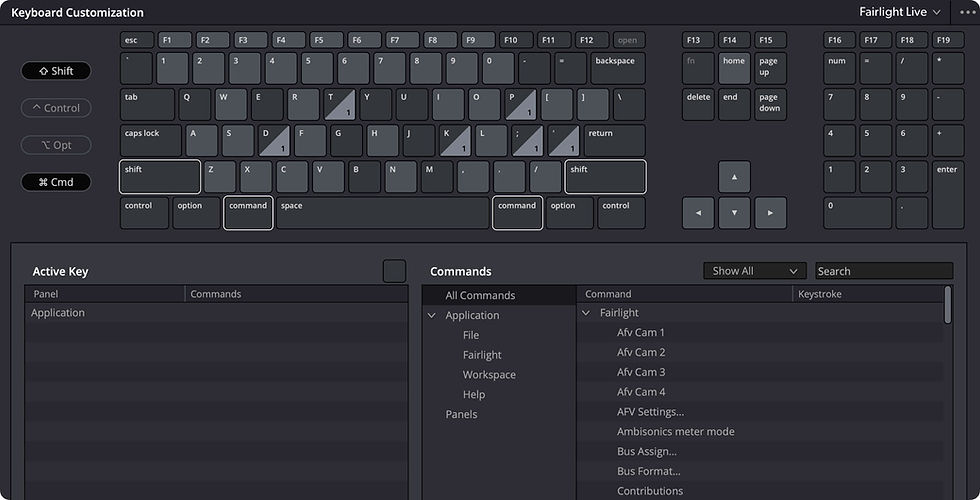This screenshot has width=980, height=500.
Task: Select the Panels category
Action: (x=461, y=414)
